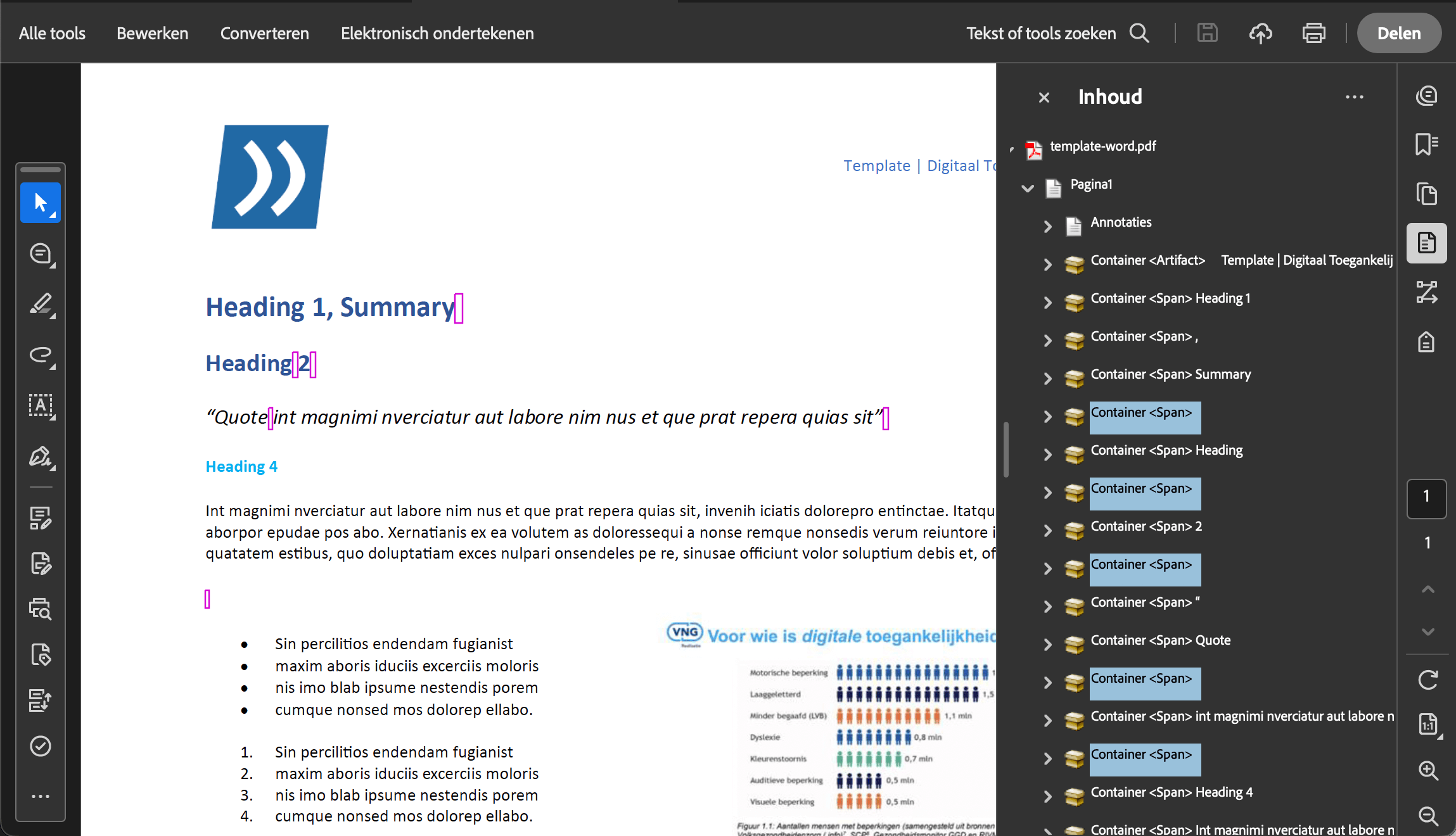Select the text box tool
The image size is (1456, 836).
pos(41,405)
